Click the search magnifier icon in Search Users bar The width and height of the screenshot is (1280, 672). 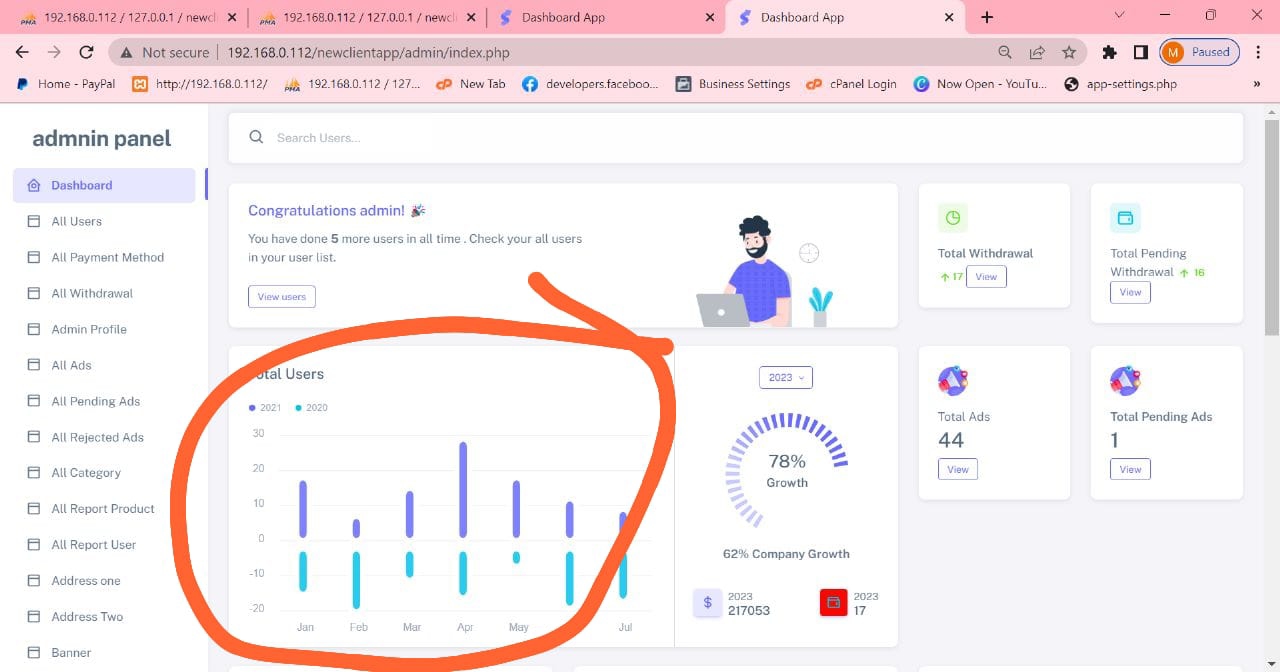(x=257, y=137)
